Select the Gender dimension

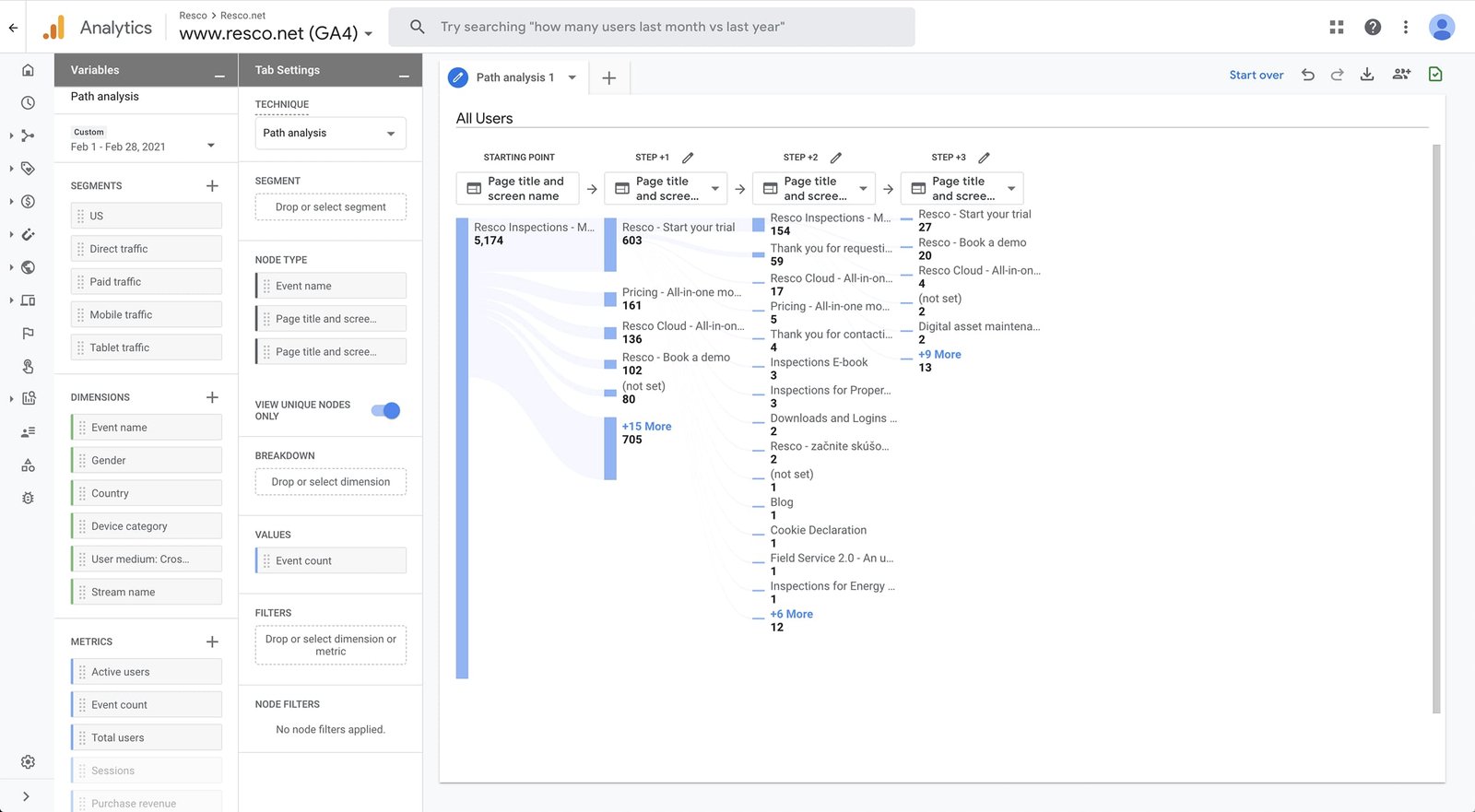[147, 460]
